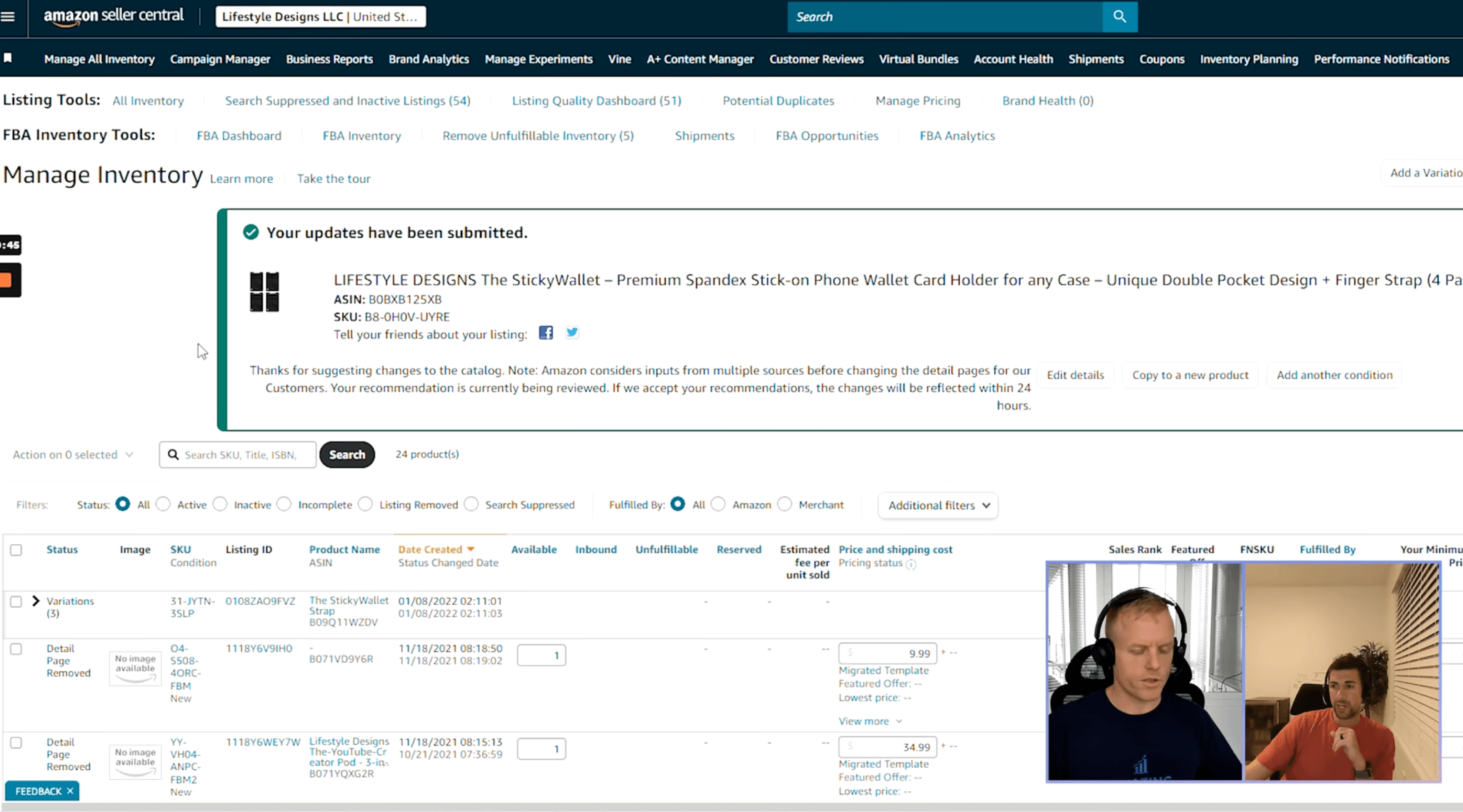Open Remove Unfulfillable Inventory (5) link
The height and width of the screenshot is (812, 1463).
click(x=538, y=136)
